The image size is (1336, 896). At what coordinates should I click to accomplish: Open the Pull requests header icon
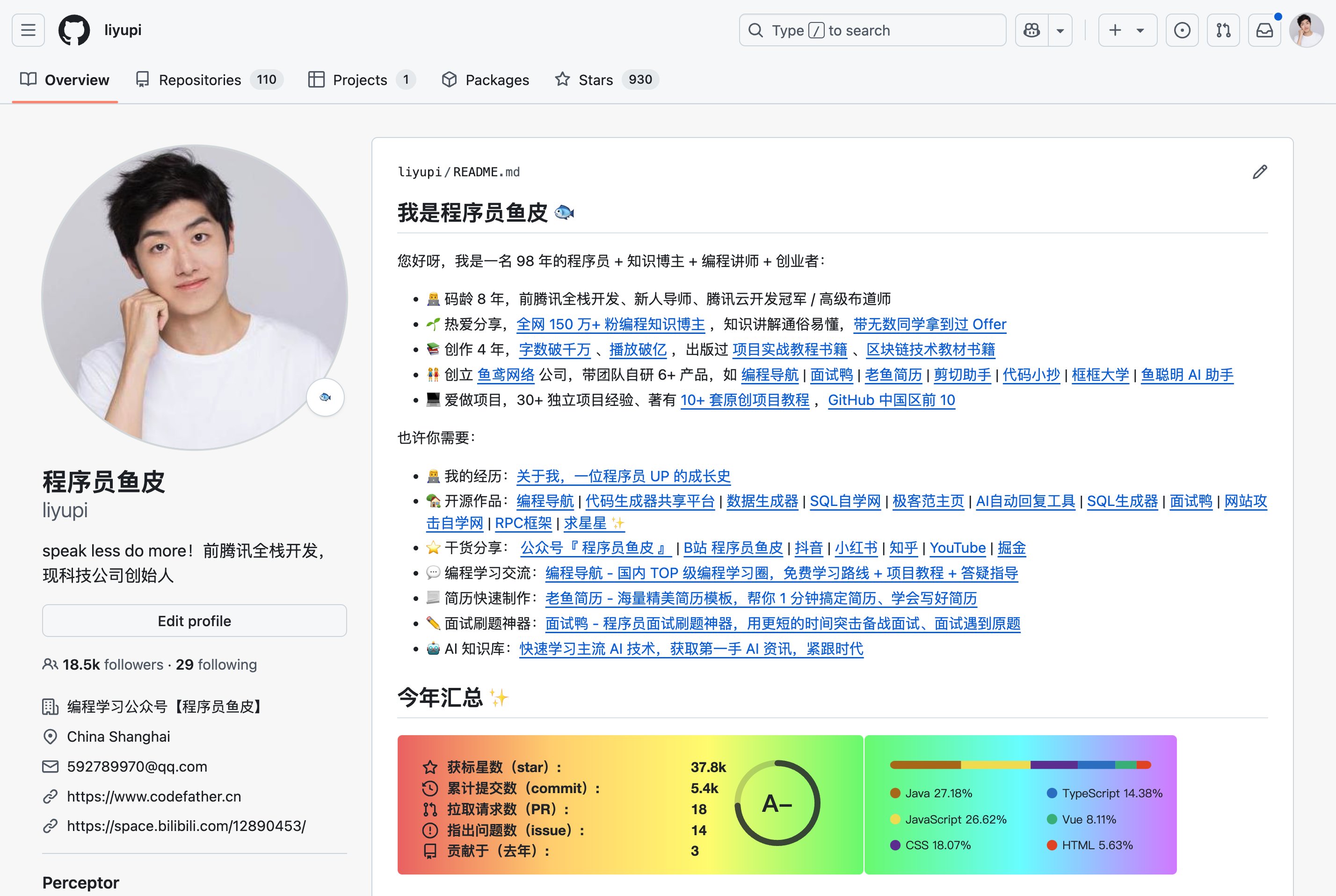[1223, 30]
